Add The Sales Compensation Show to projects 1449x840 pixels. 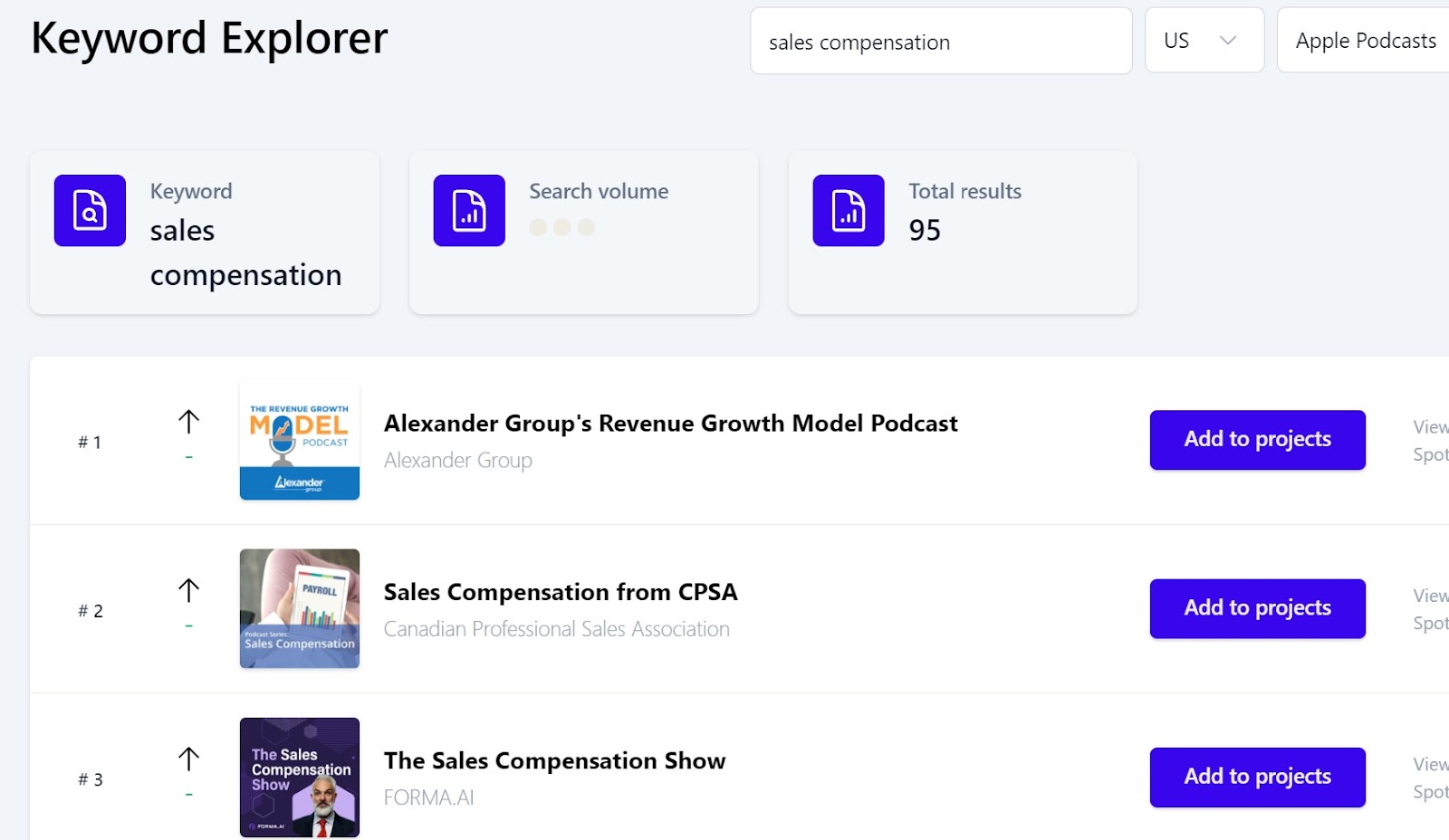coord(1258,777)
